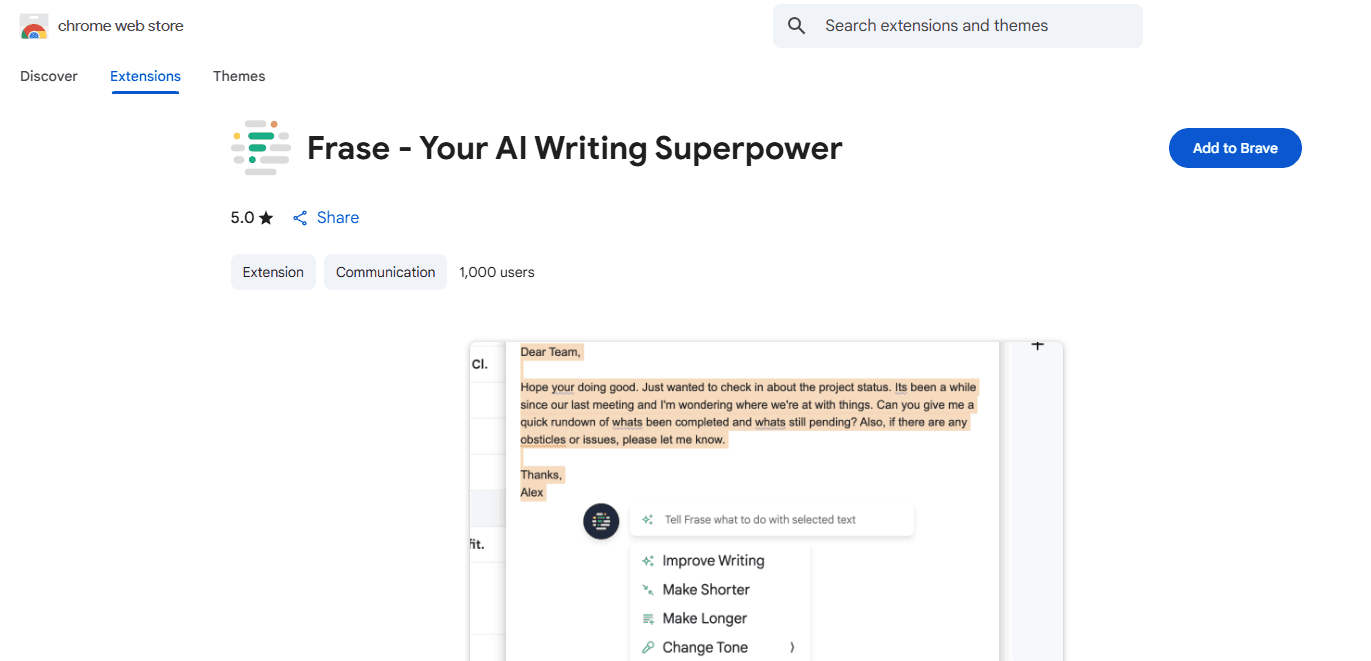Select the 1,000 users text
This screenshot has height=661, width=1371.
(497, 272)
